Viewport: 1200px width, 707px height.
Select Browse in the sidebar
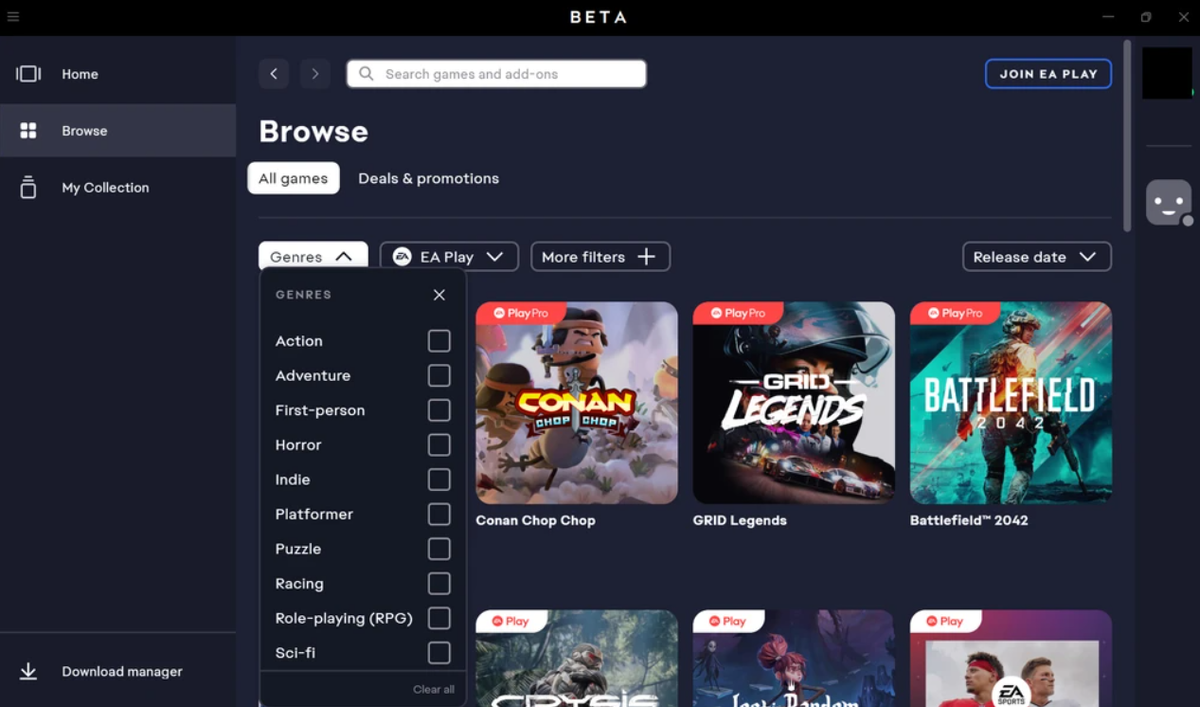tap(118, 131)
